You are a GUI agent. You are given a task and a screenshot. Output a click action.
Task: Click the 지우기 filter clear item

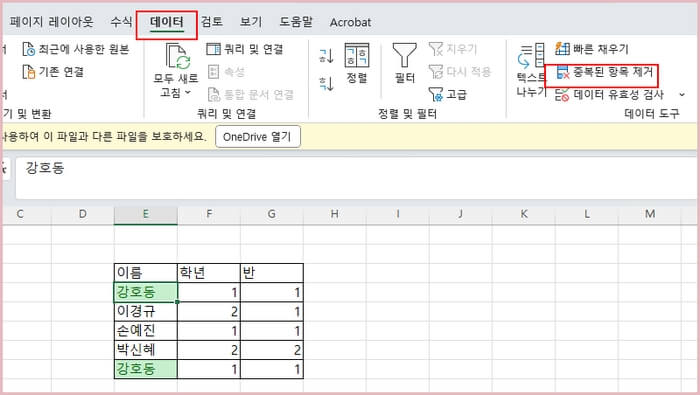pos(453,49)
